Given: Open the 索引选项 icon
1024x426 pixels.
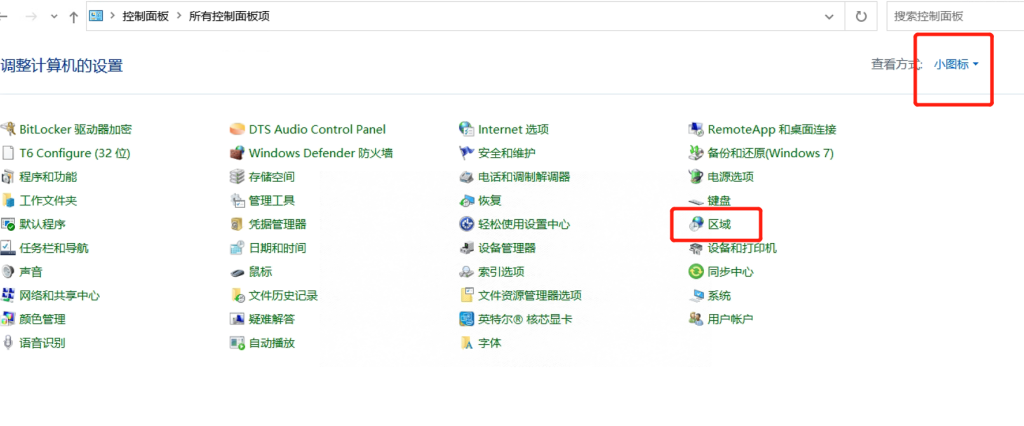Looking at the screenshot, I should 466,272.
